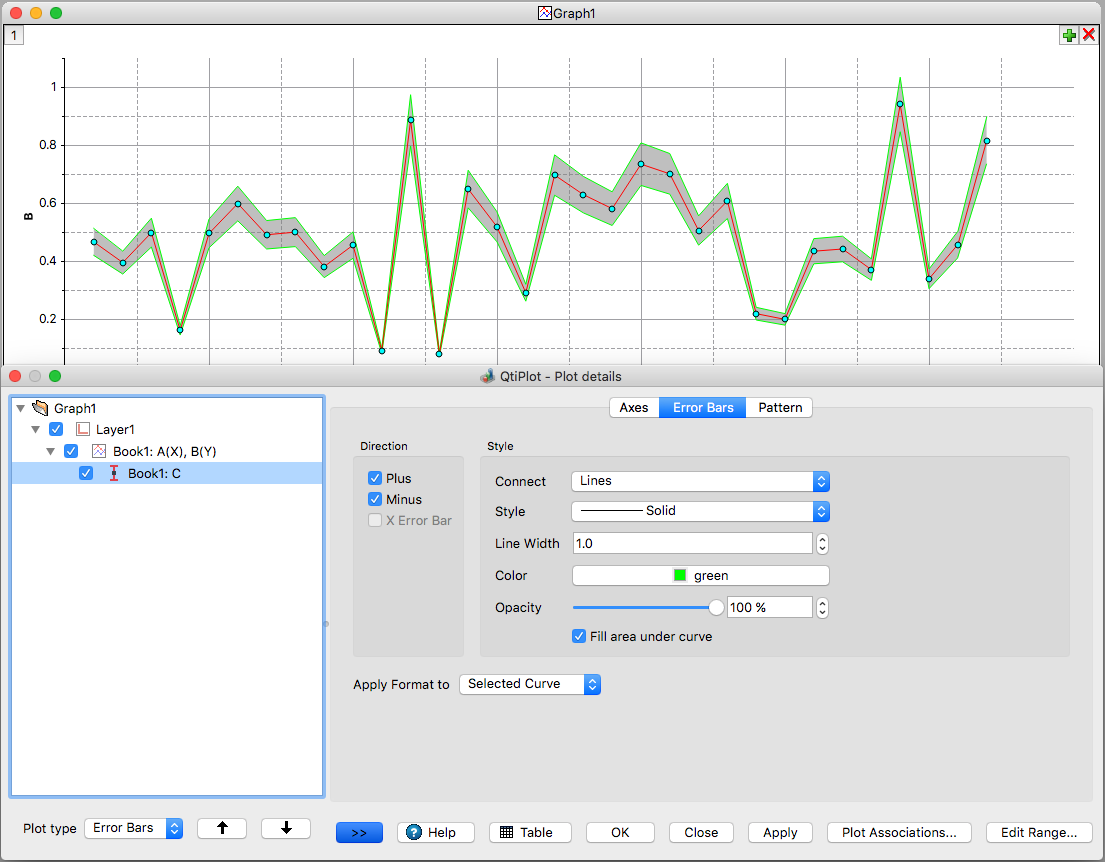Disable Fill area under curve
The image size is (1105, 862).
tap(579, 636)
